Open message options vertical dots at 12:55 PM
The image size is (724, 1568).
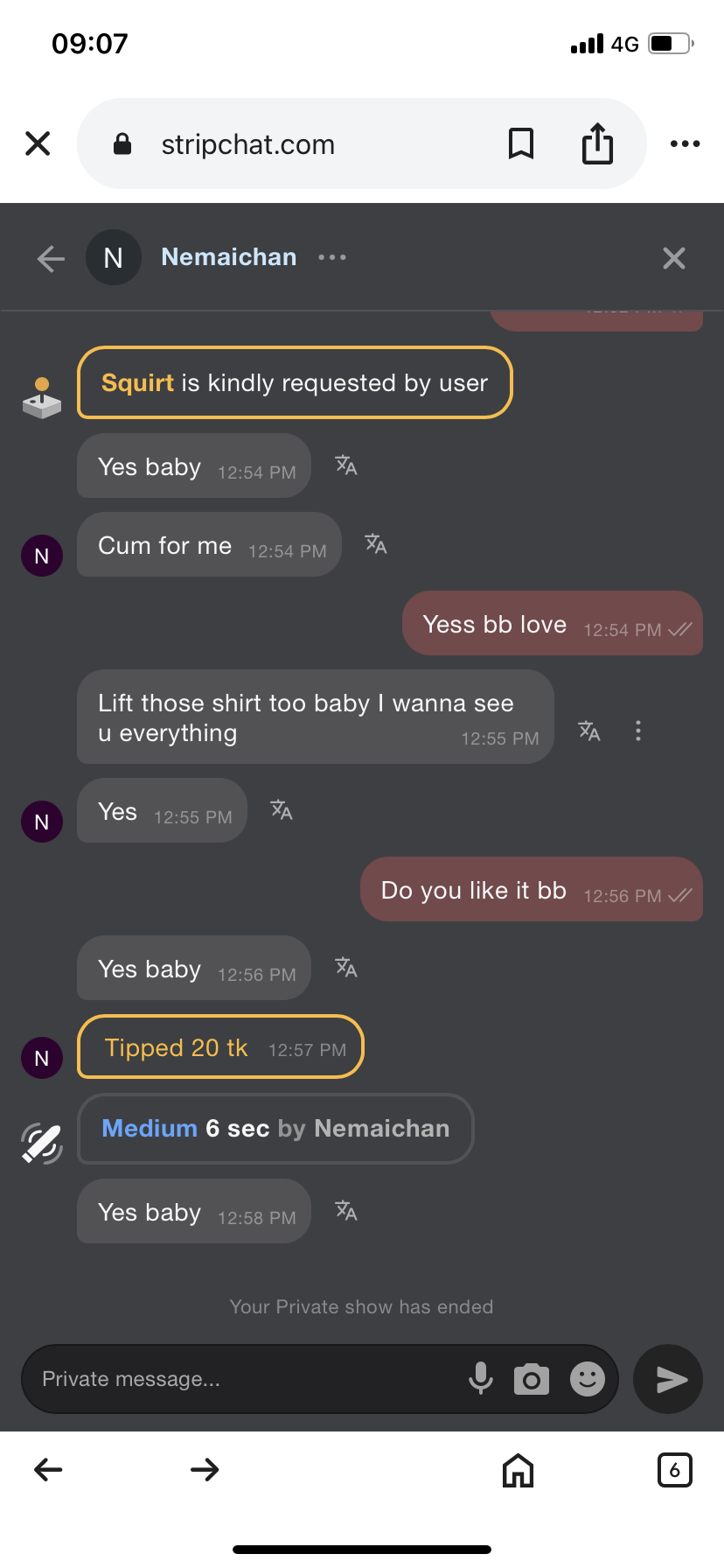tap(638, 731)
